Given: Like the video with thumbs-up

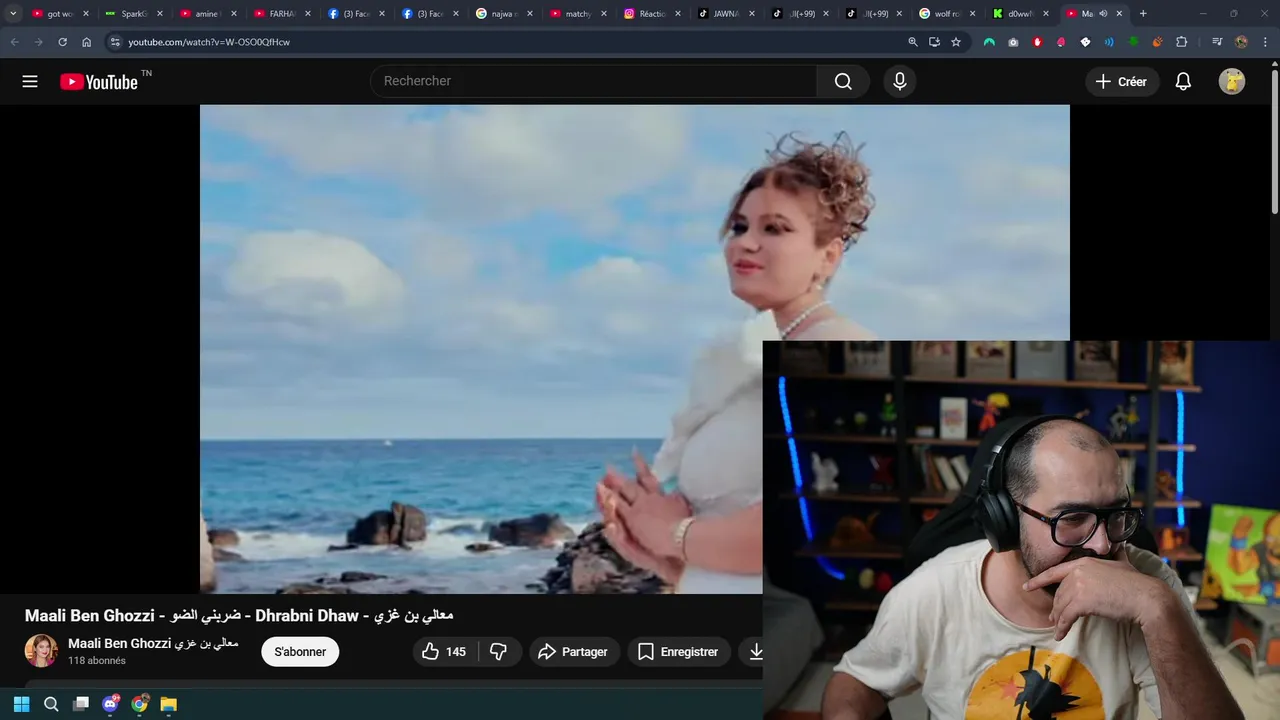Looking at the screenshot, I should [x=430, y=652].
